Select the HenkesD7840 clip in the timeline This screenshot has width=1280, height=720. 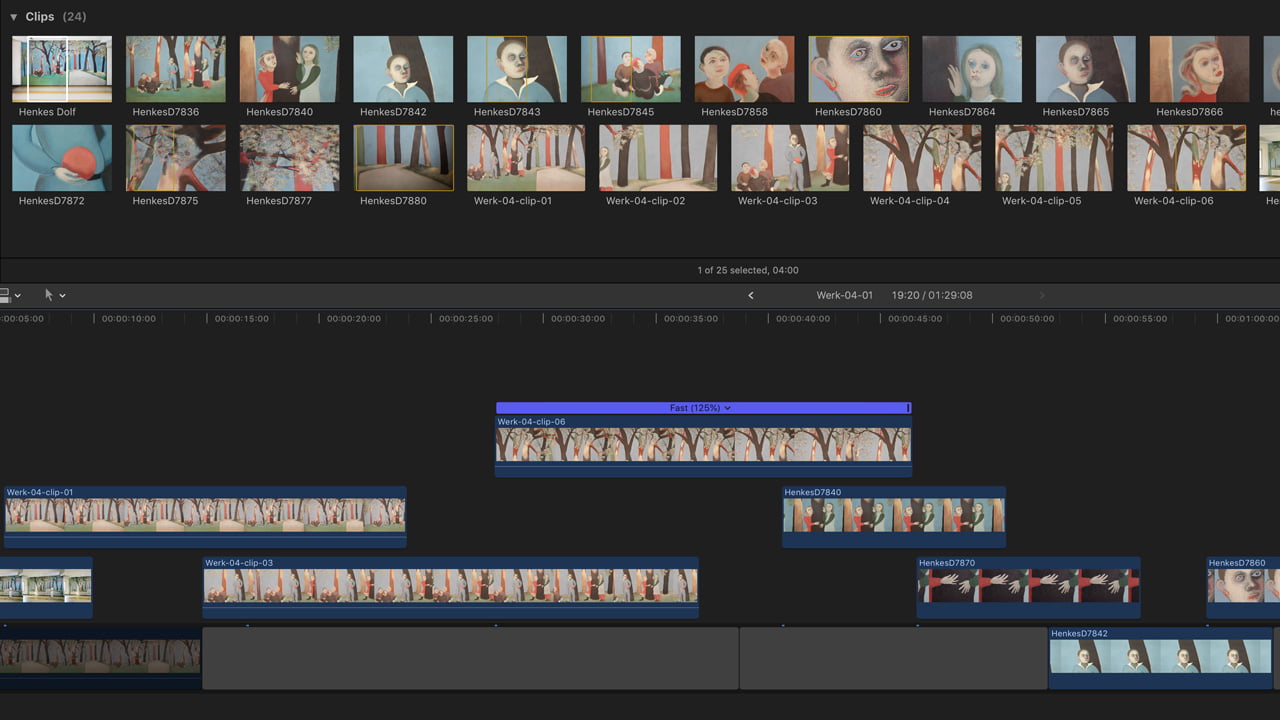tap(894, 516)
